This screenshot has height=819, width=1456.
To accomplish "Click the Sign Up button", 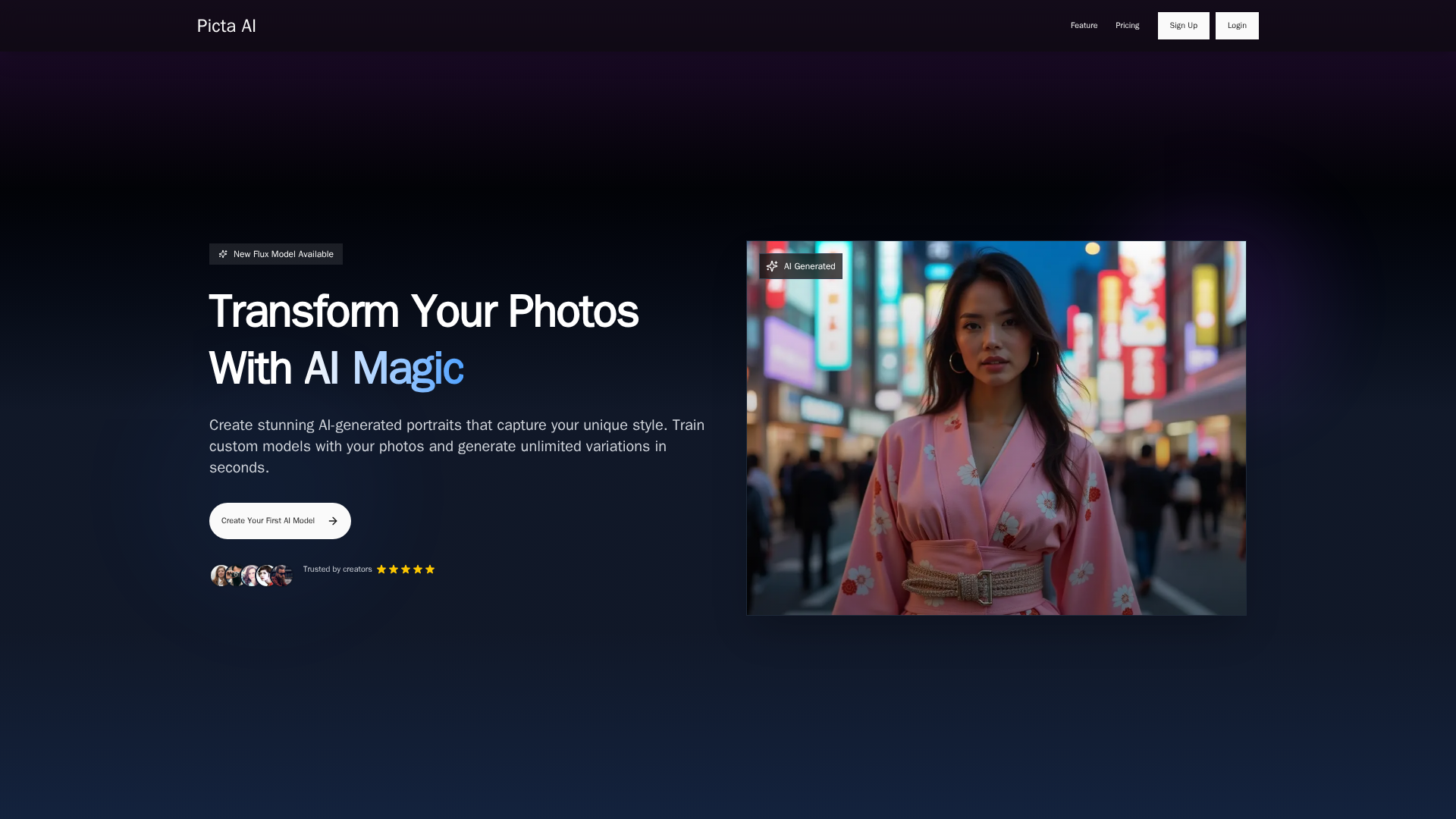I will coord(1183,25).
